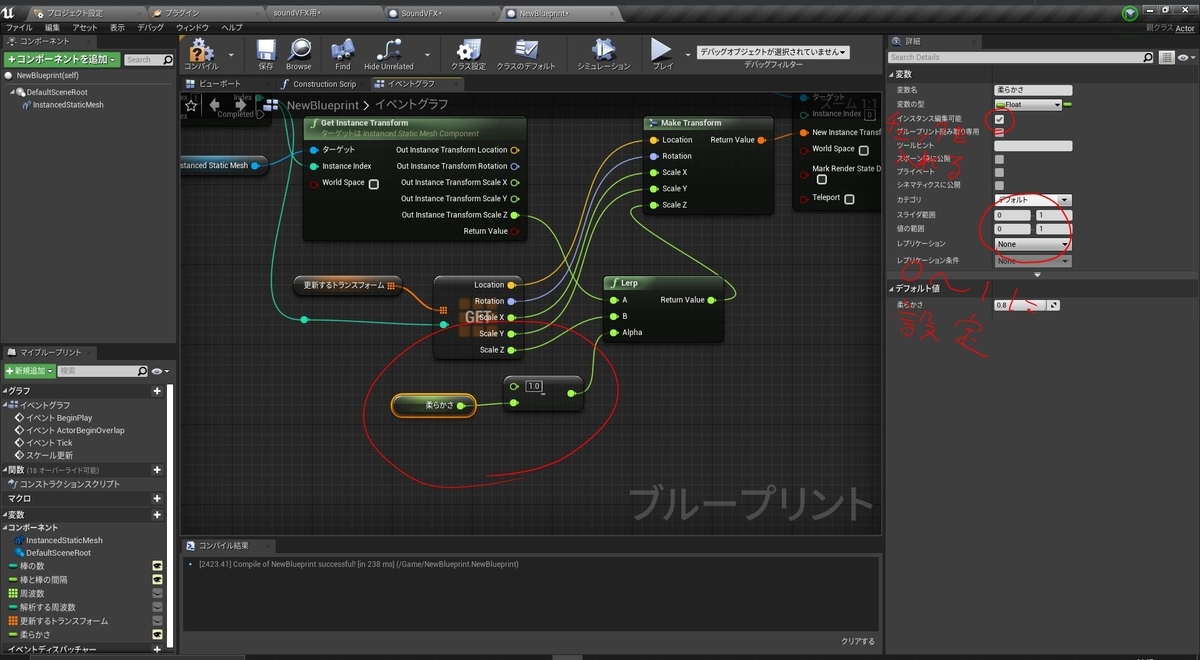Go forward with graph right arrow

point(242,104)
